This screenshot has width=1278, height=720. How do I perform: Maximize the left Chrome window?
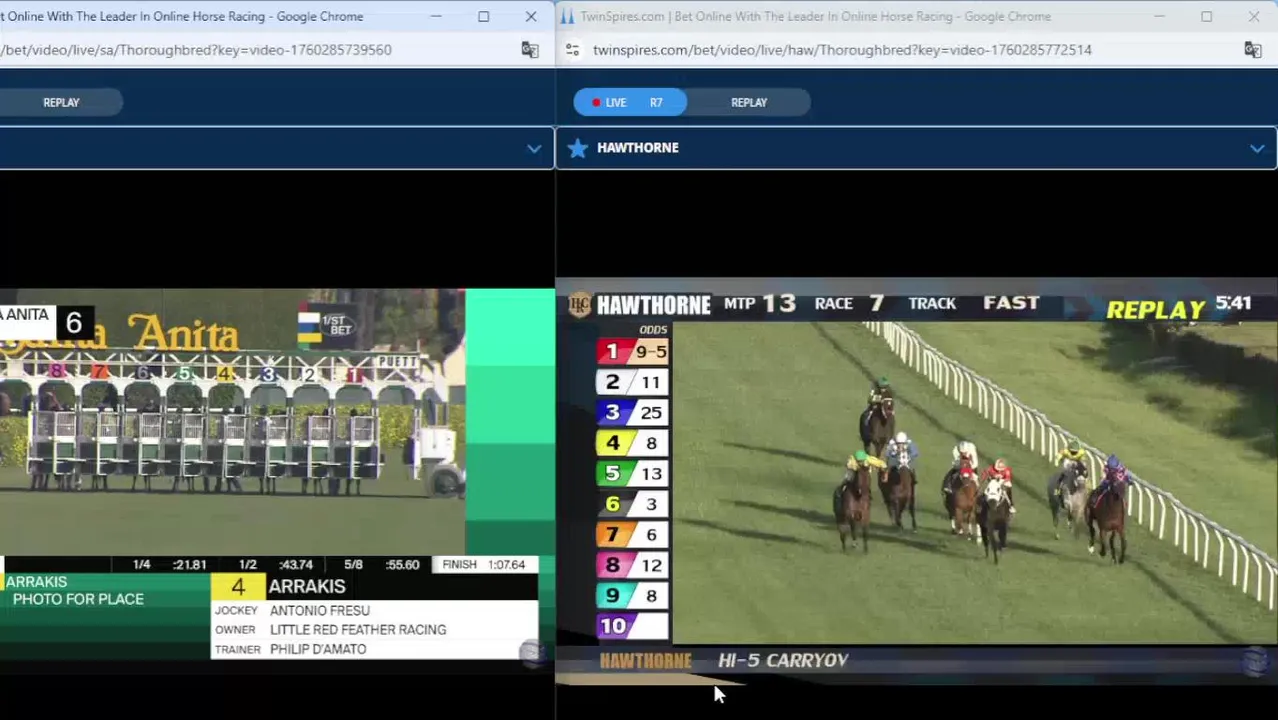(x=483, y=16)
